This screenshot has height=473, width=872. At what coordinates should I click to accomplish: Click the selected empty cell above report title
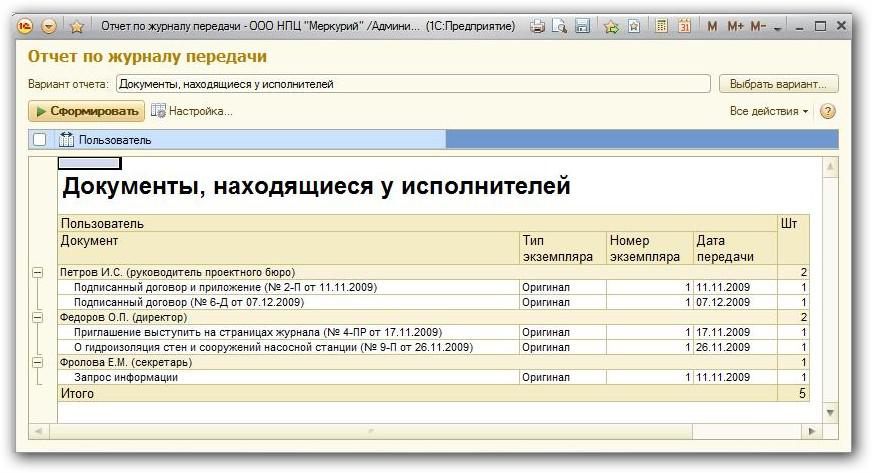[x=90, y=163]
